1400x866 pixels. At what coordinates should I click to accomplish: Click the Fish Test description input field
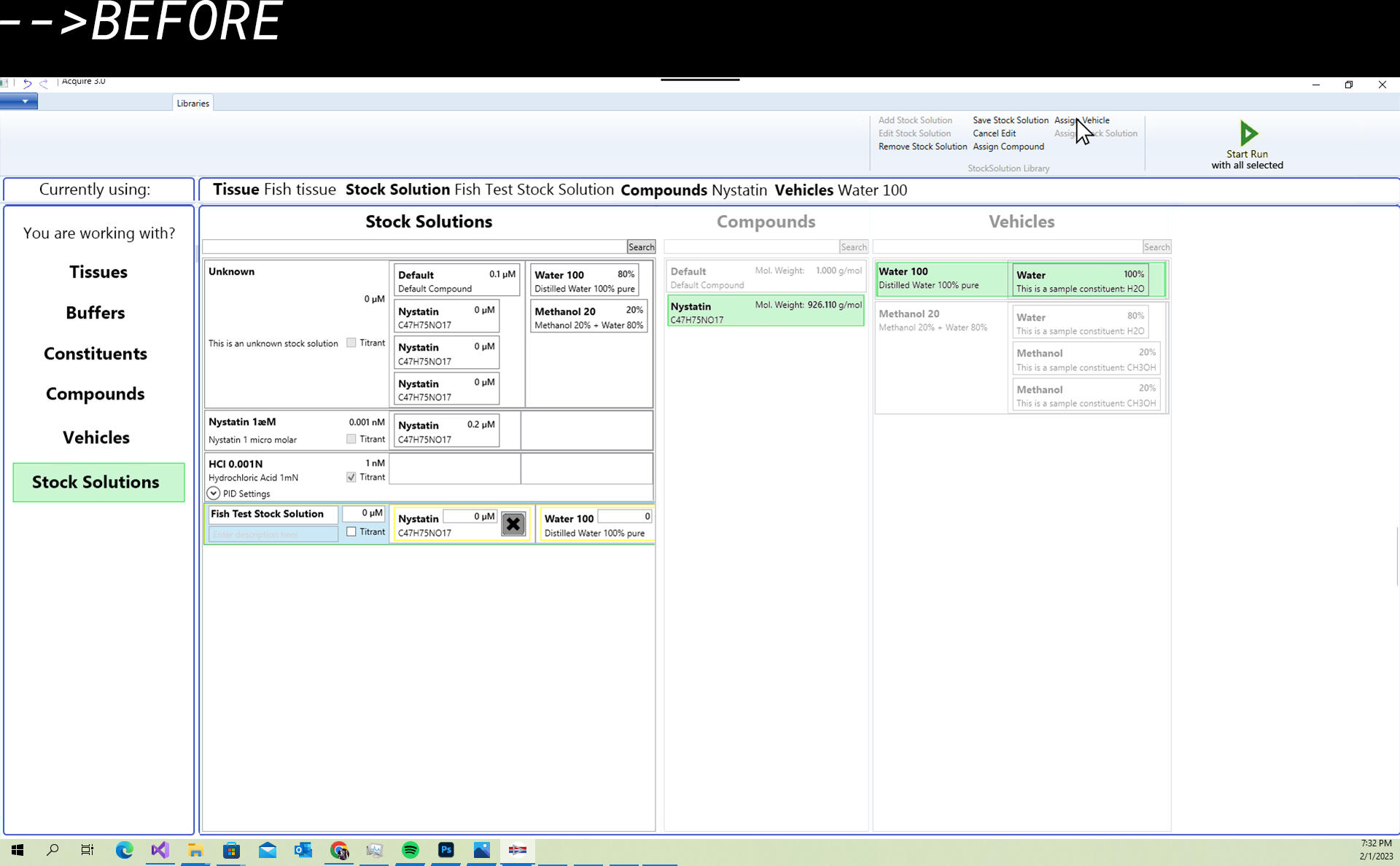(273, 534)
